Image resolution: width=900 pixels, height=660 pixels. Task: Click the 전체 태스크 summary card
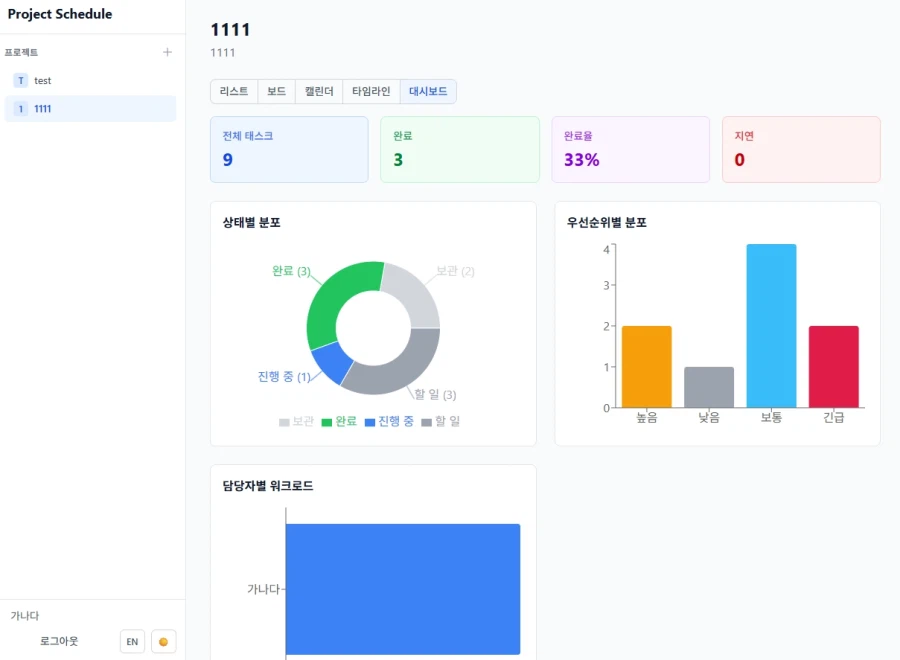[289, 149]
